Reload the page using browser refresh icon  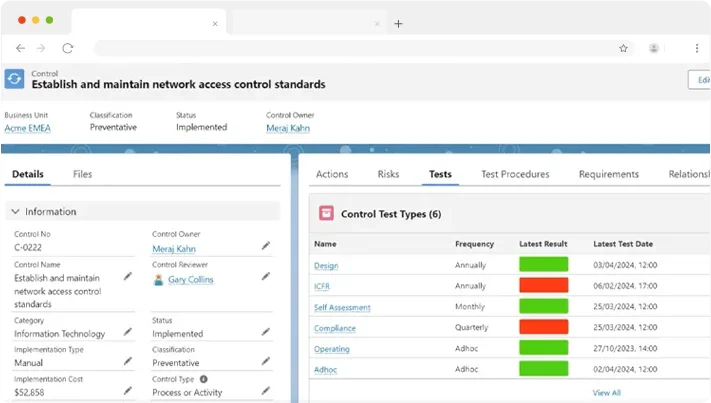tap(68, 47)
